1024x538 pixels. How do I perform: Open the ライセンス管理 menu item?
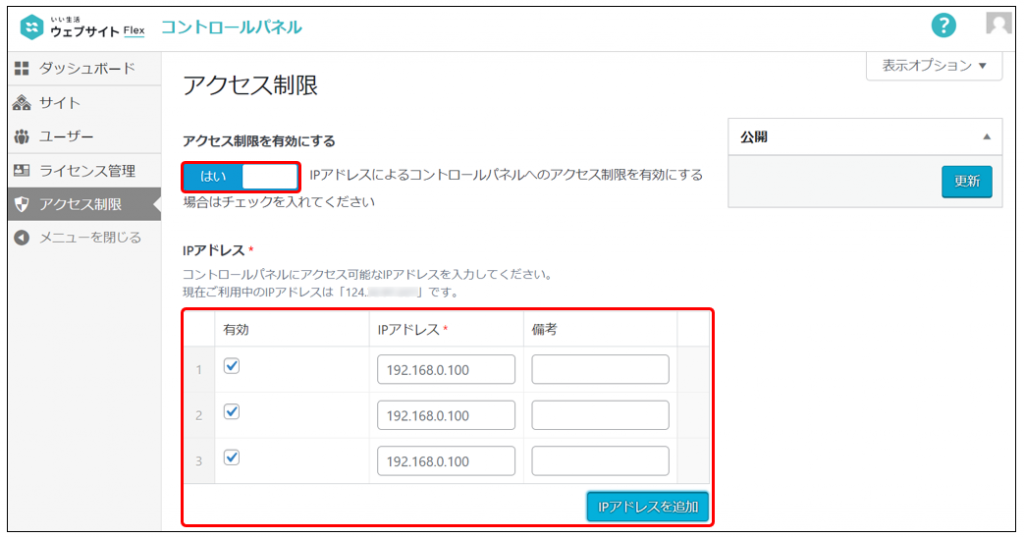(87, 171)
